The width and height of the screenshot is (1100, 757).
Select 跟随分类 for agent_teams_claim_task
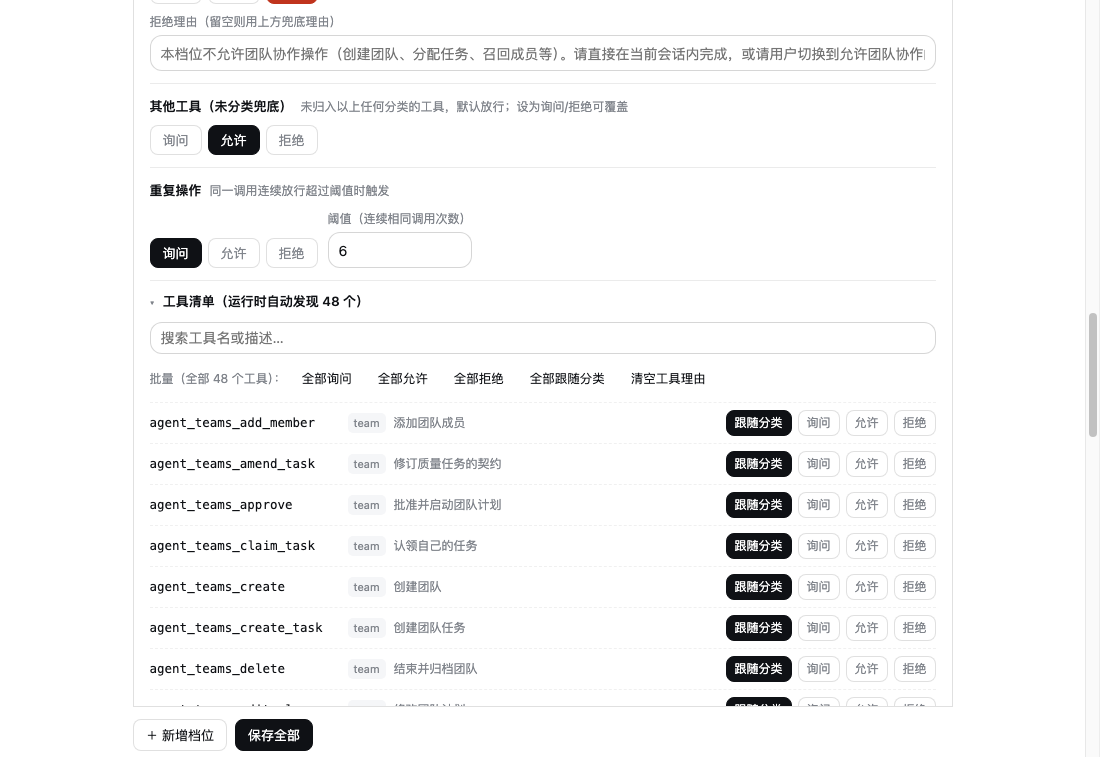pyautogui.click(x=758, y=546)
